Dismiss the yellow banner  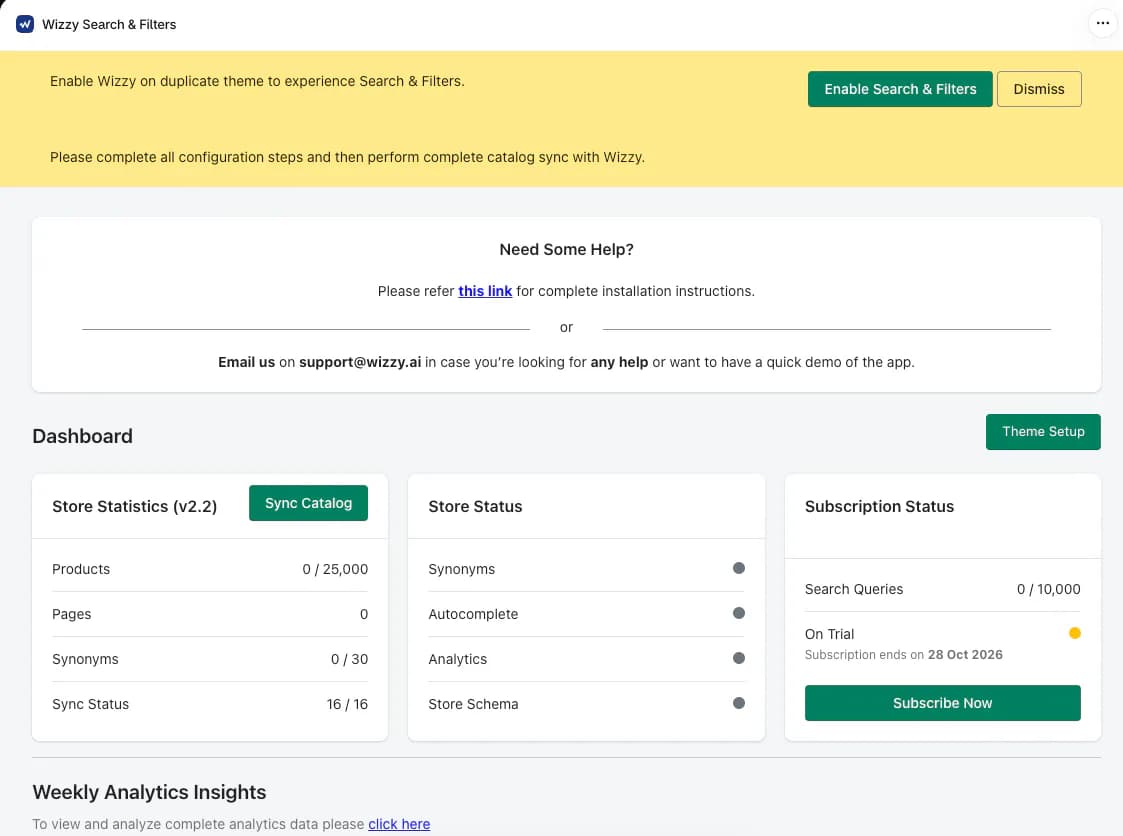coord(1038,89)
